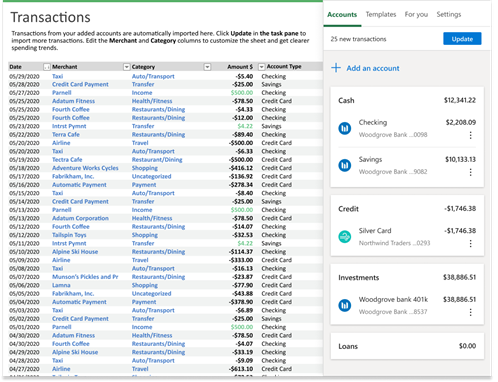Click the 04/29/2020 Alpine Ski House cell

pyautogui.click(x=75, y=352)
